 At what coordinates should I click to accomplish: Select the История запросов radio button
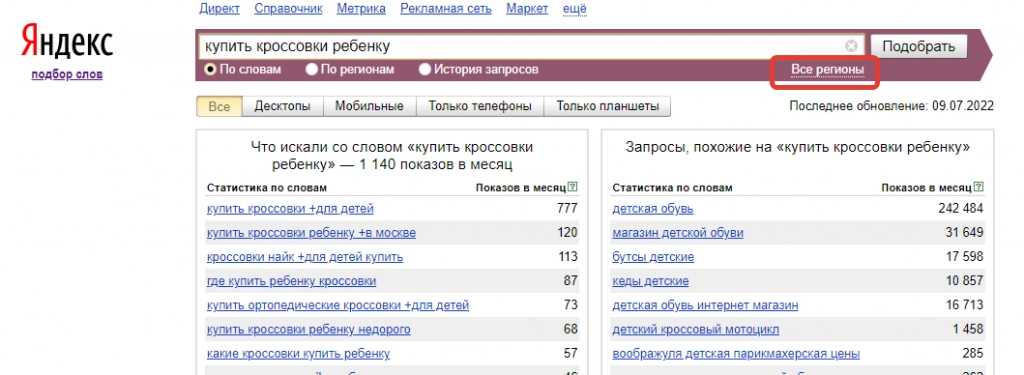pos(425,69)
